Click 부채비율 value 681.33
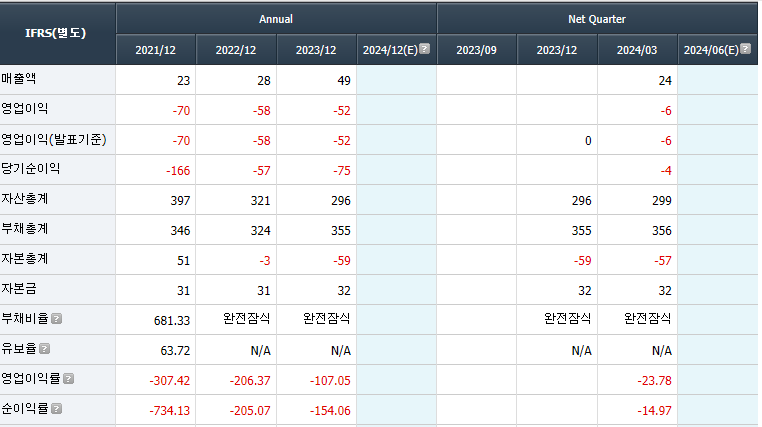Viewport: 762px width, 427px height. coord(172,321)
